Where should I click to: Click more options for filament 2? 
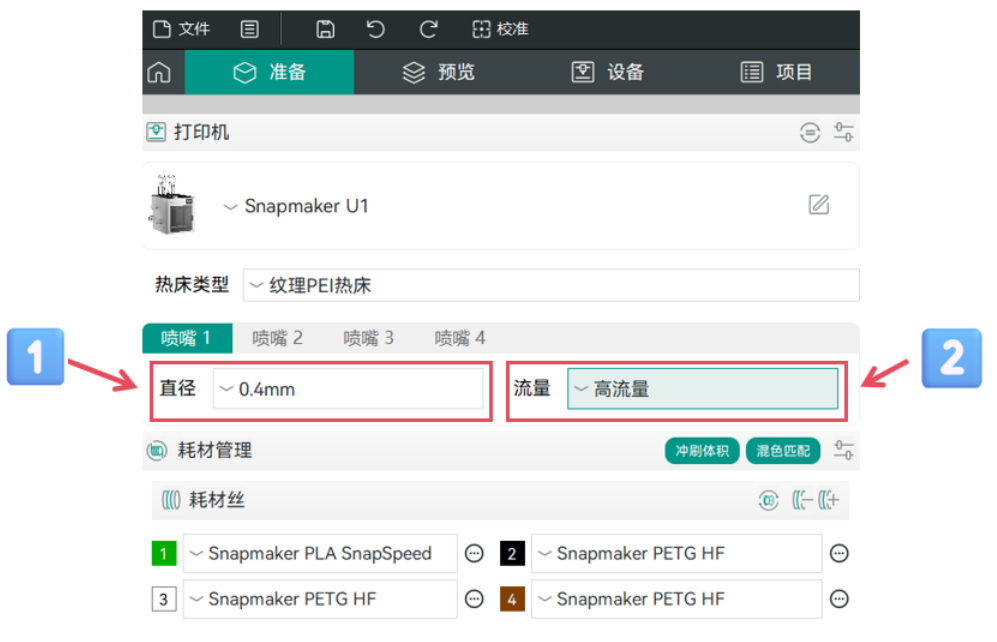point(839,554)
